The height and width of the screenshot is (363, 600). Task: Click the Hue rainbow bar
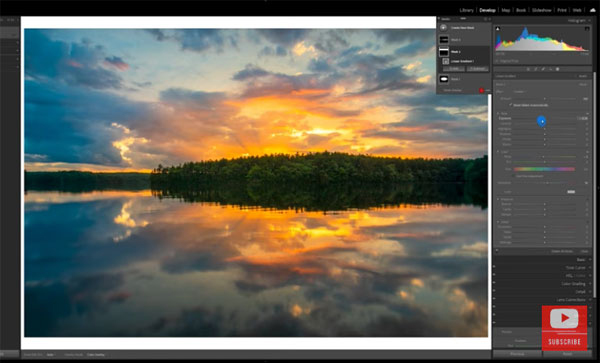click(x=544, y=169)
